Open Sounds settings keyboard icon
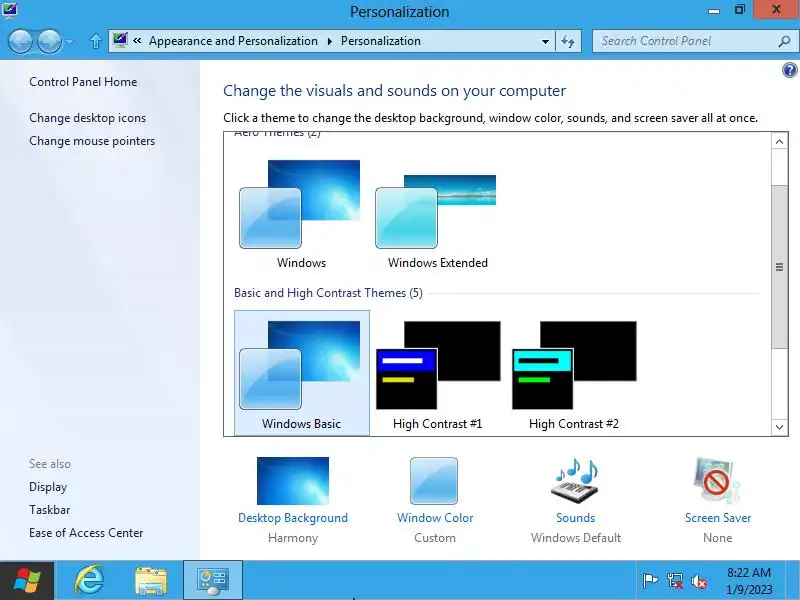The width and height of the screenshot is (800, 600). (x=575, y=481)
